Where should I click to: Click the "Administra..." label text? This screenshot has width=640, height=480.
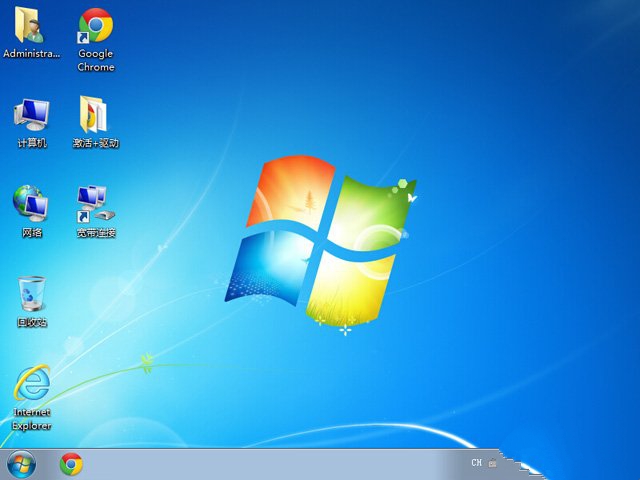pos(31,54)
